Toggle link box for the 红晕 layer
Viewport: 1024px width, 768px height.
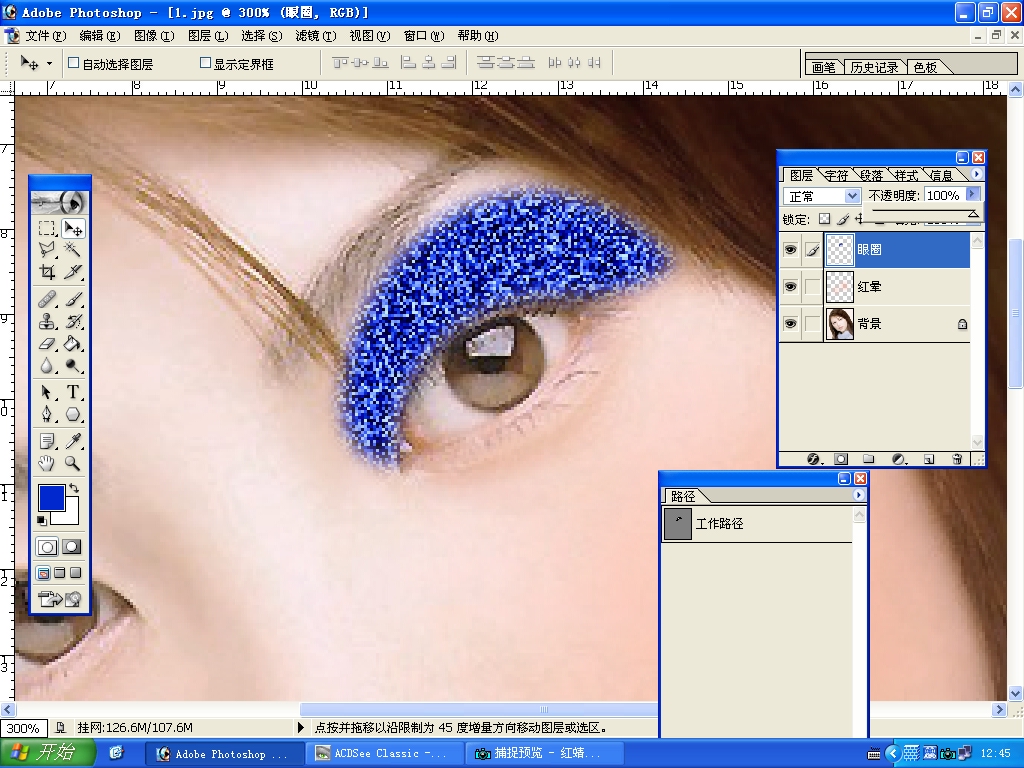[x=812, y=287]
